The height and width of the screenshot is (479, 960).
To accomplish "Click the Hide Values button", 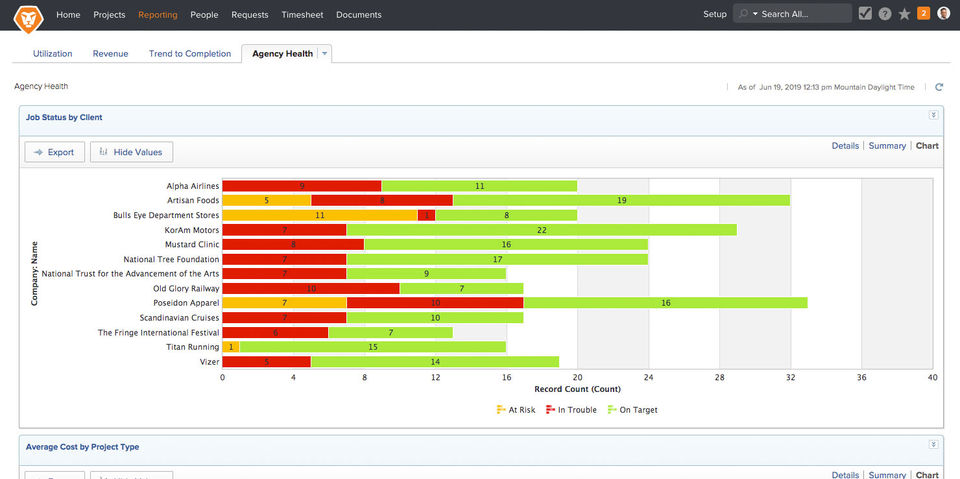I will (x=132, y=152).
